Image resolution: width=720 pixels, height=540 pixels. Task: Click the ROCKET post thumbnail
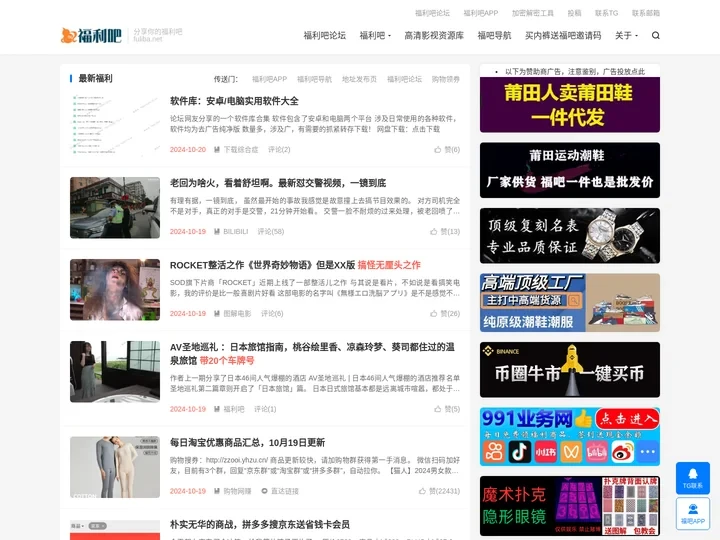tap(115, 290)
